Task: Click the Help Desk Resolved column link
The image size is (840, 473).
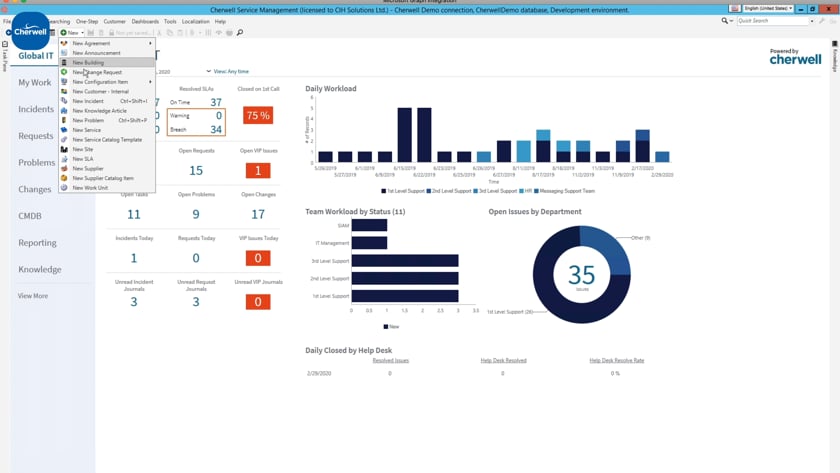Action: pos(504,361)
